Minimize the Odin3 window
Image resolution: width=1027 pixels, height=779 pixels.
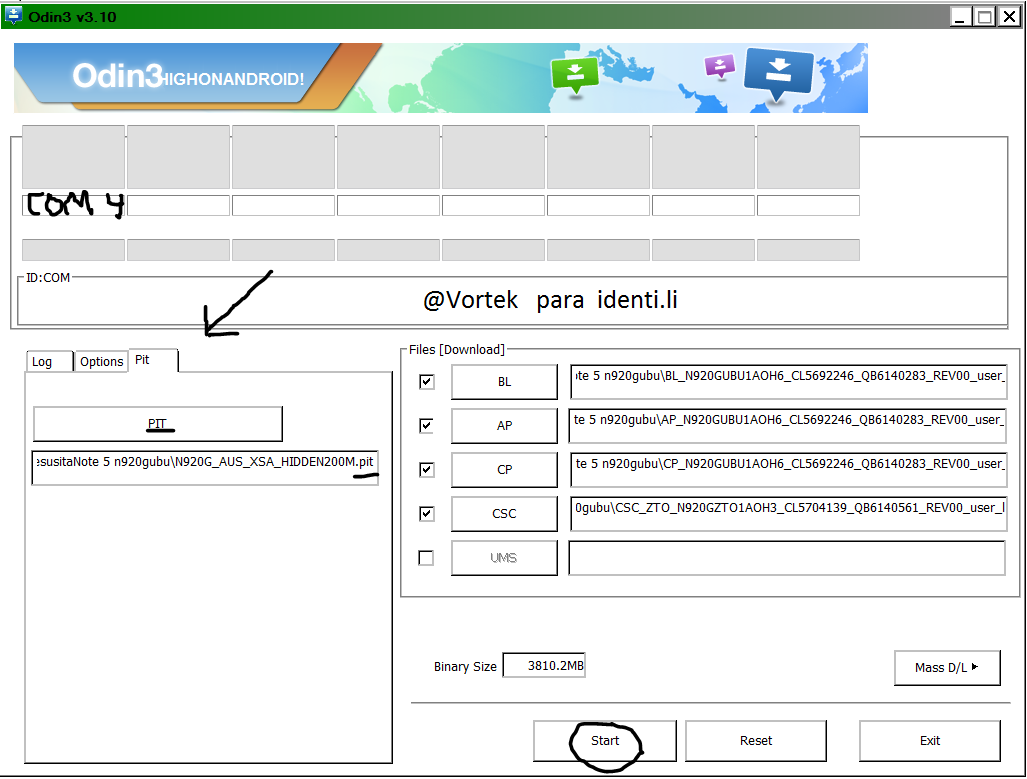pos(961,17)
